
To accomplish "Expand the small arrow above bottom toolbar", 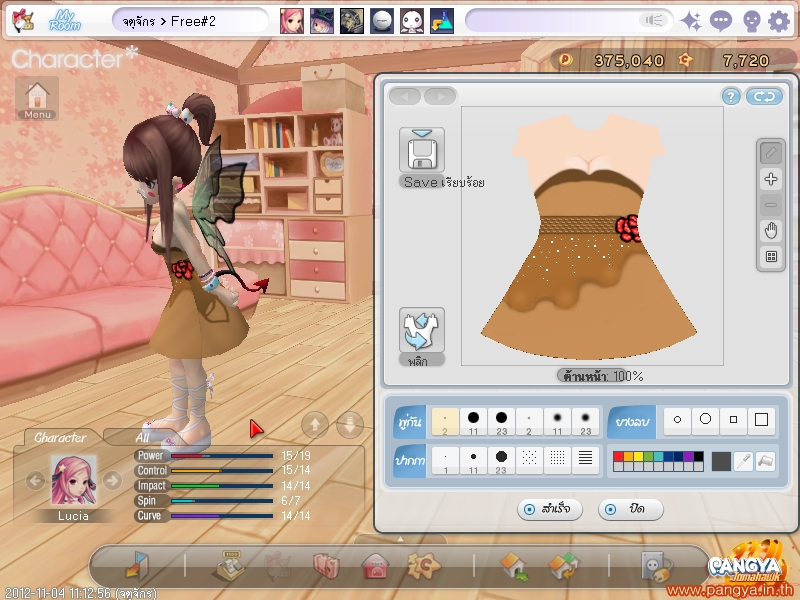I will [401, 539].
